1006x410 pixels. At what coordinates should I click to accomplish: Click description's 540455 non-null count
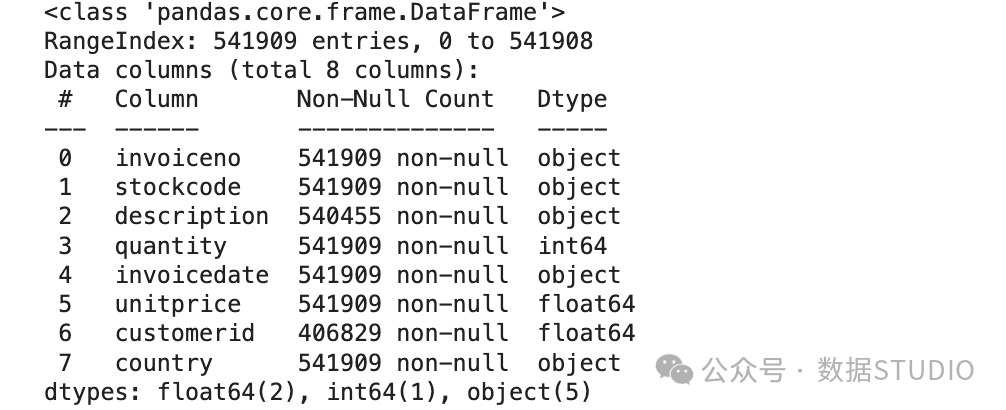click(x=402, y=217)
